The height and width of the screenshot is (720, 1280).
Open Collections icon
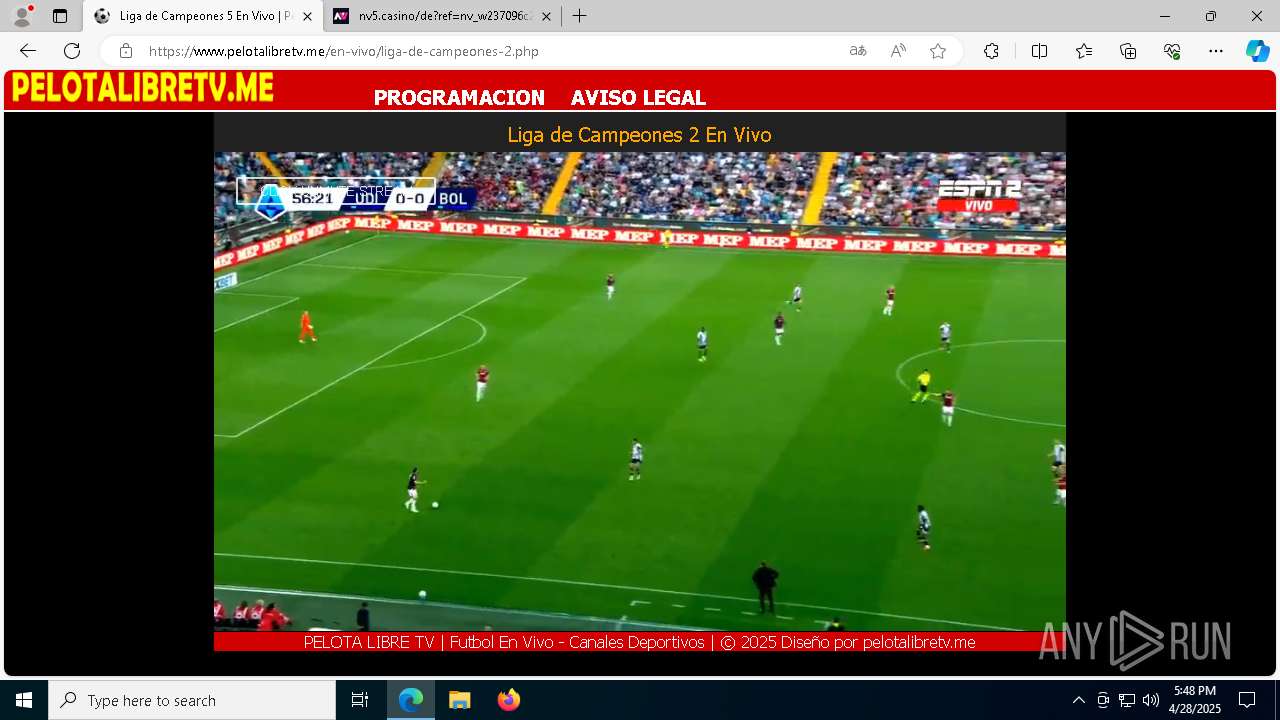1128,51
